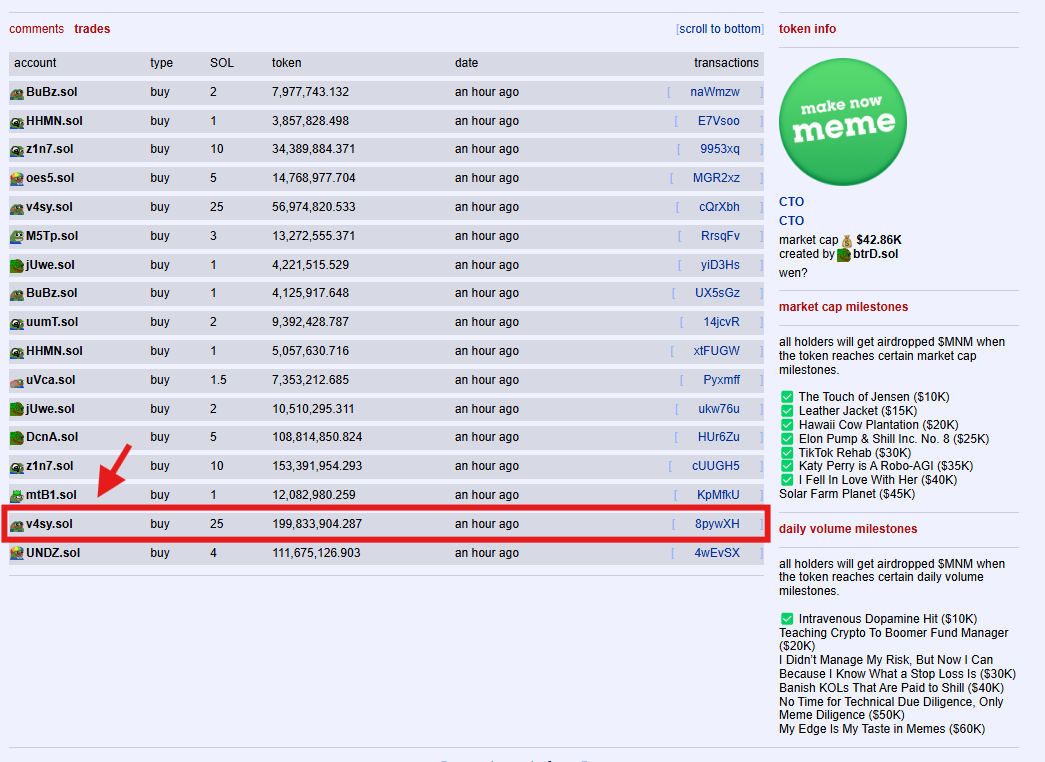The width and height of the screenshot is (1045, 762).
Task: Open the green 'make now meme' token image
Action: 843,122
